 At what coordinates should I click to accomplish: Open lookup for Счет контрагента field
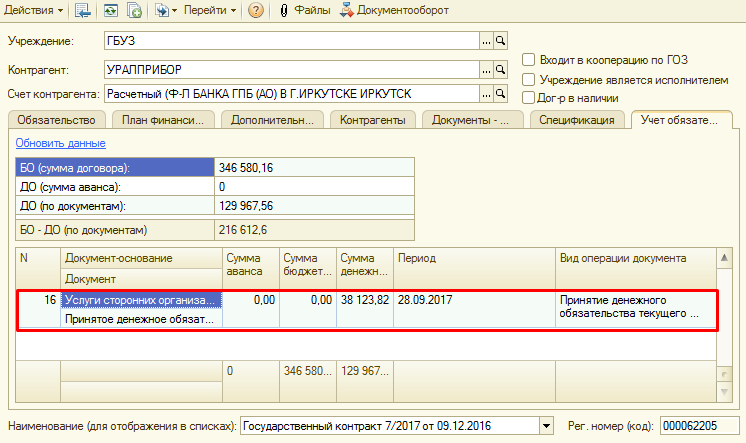coord(502,94)
